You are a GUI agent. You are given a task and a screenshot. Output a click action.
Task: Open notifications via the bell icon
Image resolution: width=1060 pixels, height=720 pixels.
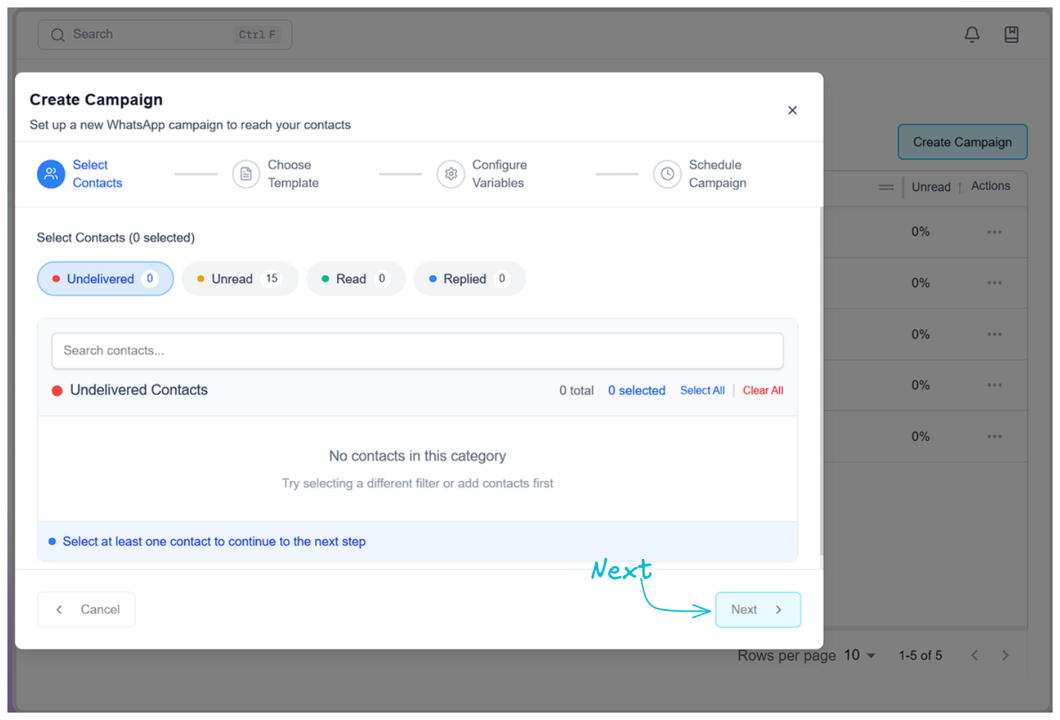(x=971, y=33)
